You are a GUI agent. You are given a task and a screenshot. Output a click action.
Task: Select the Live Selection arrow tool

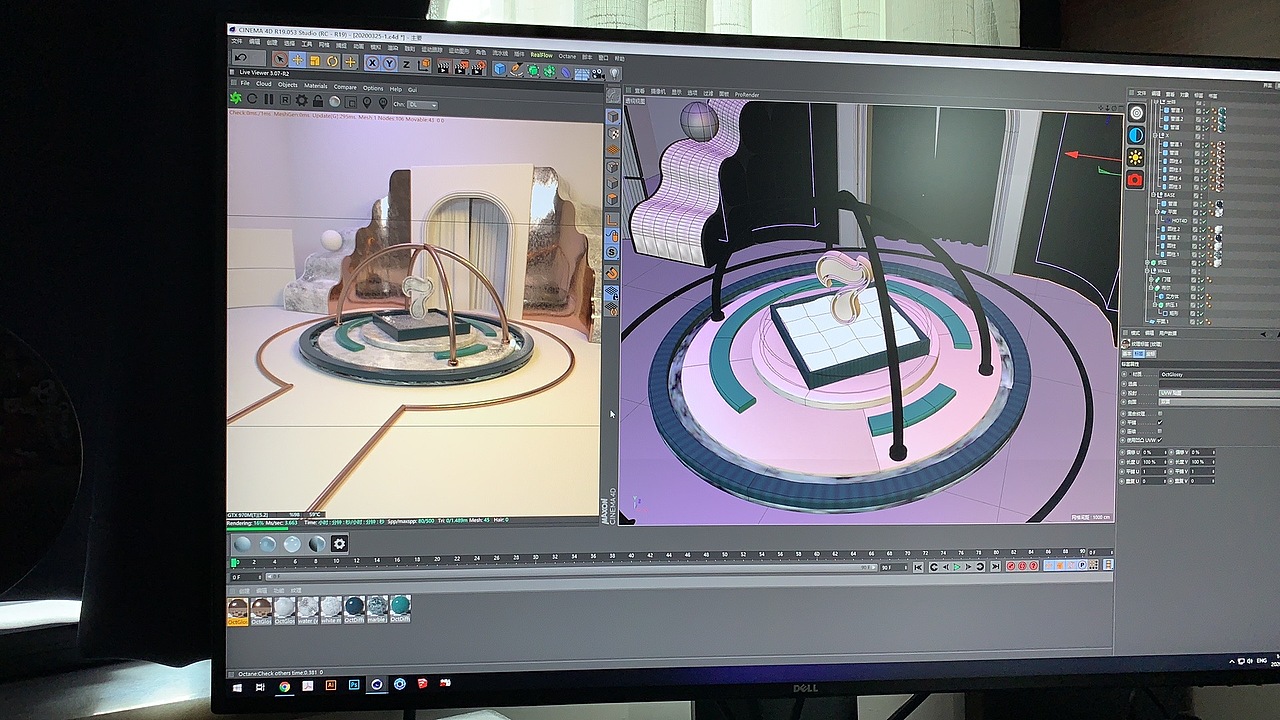[x=280, y=60]
